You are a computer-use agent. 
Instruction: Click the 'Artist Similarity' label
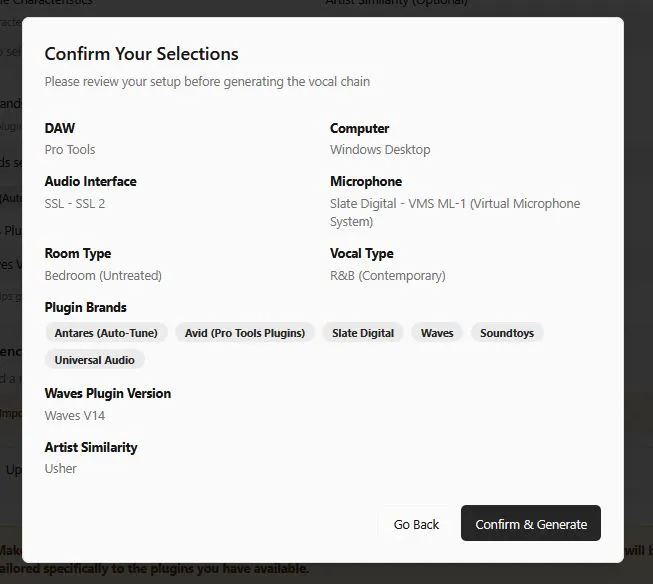click(x=91, y=447)
